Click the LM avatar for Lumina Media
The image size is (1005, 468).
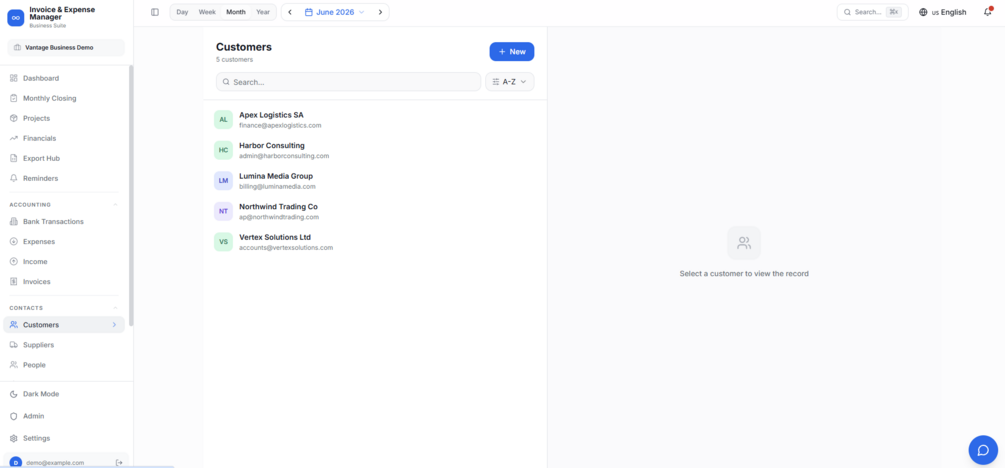pyautogui.click(x=223, y=181)
